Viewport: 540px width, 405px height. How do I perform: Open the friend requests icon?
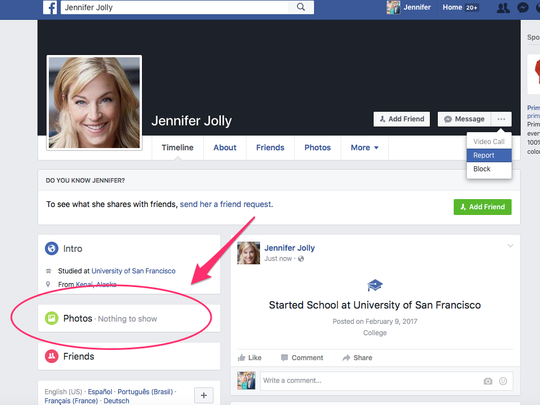(503, 8)
